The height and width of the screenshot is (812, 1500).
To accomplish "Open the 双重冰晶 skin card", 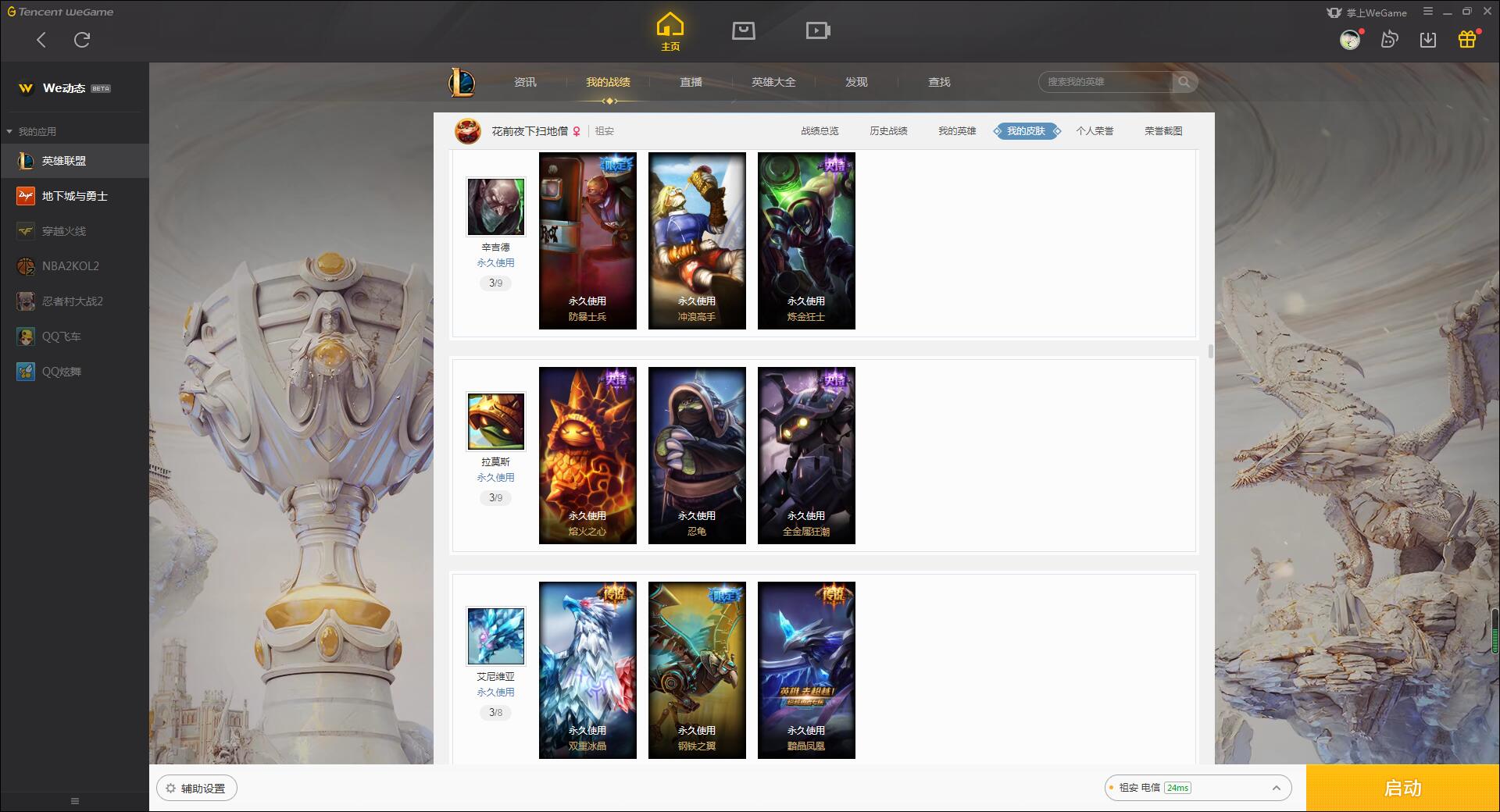I will (587, 670).
